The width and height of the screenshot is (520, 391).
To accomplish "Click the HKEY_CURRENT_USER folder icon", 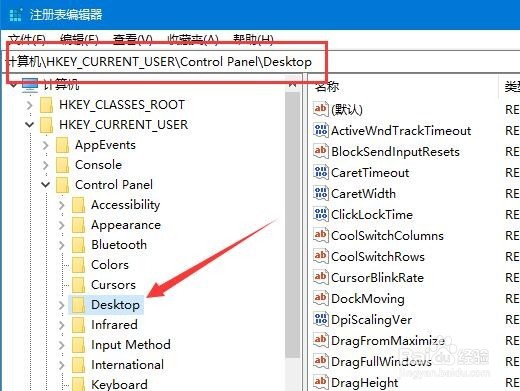I will (x=46, y=125).
